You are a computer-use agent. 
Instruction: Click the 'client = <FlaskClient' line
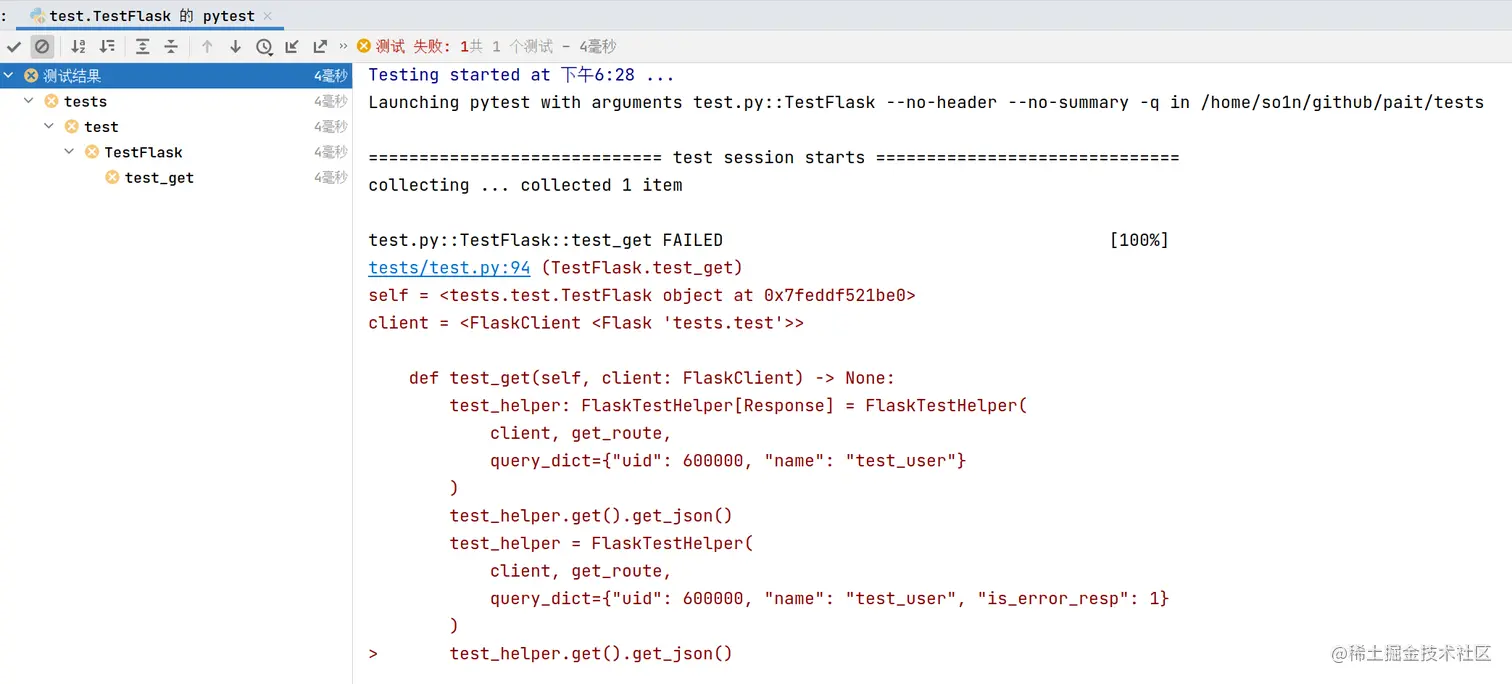tap(586, 323)
